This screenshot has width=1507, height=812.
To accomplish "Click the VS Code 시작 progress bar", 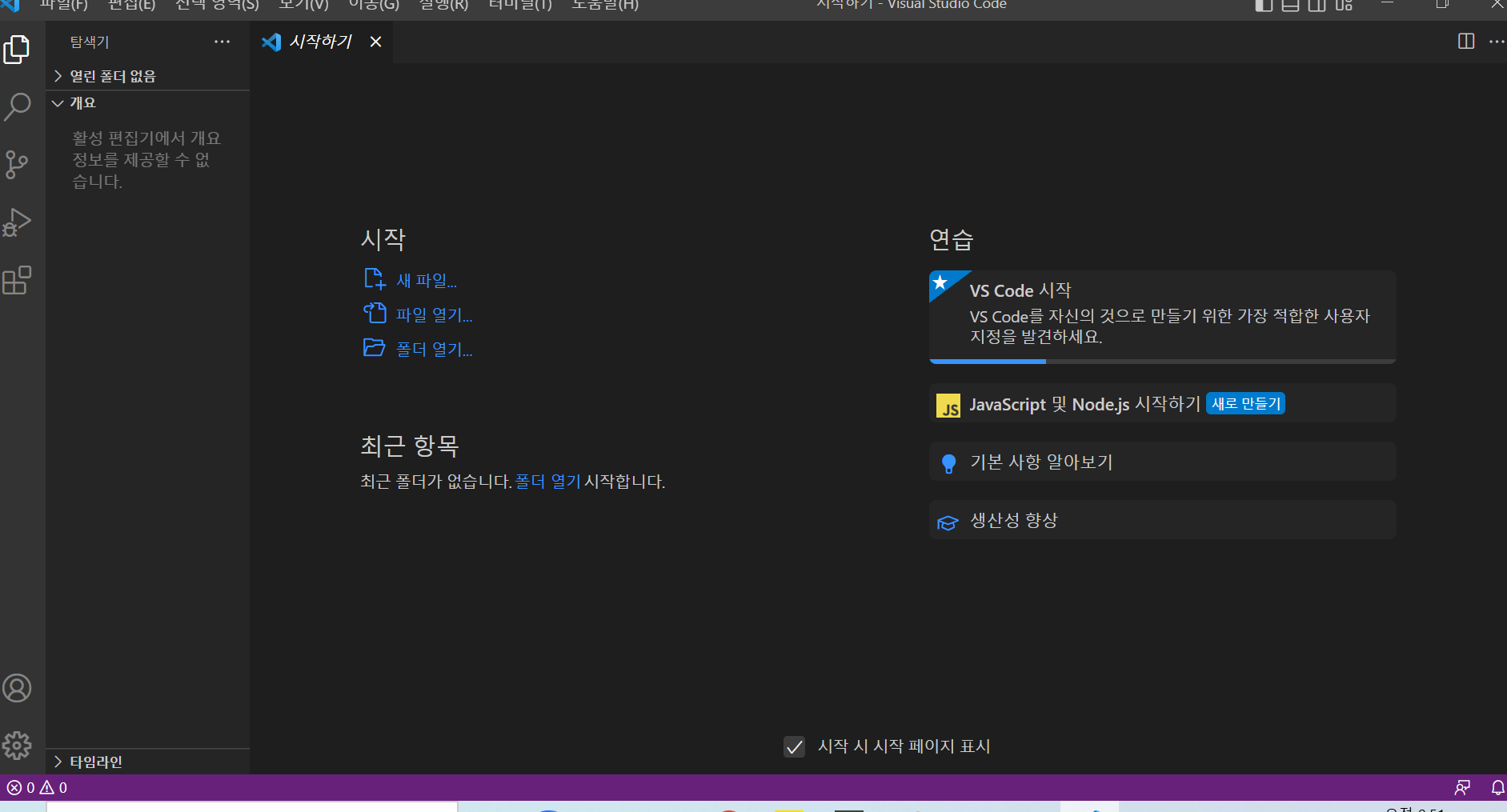I will [x=1163, y=362].
